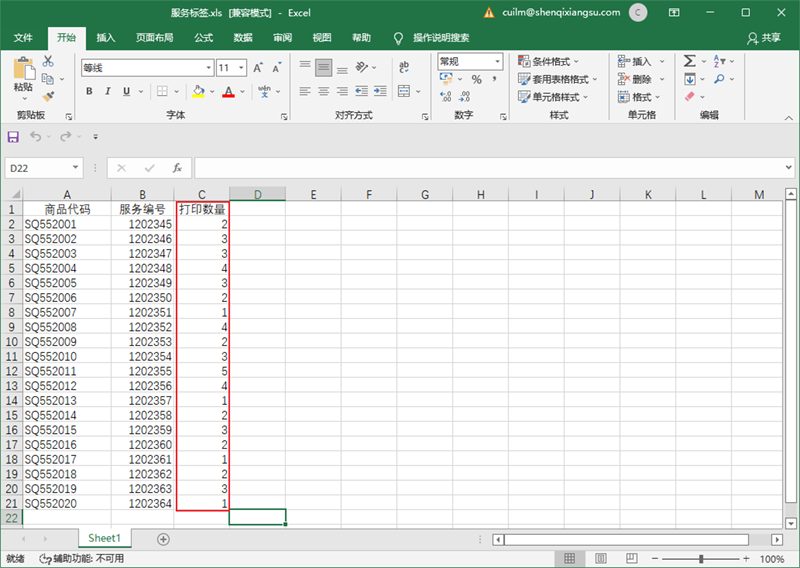
Task: Click the zoom slider in status bar
Action: point(700,559)
